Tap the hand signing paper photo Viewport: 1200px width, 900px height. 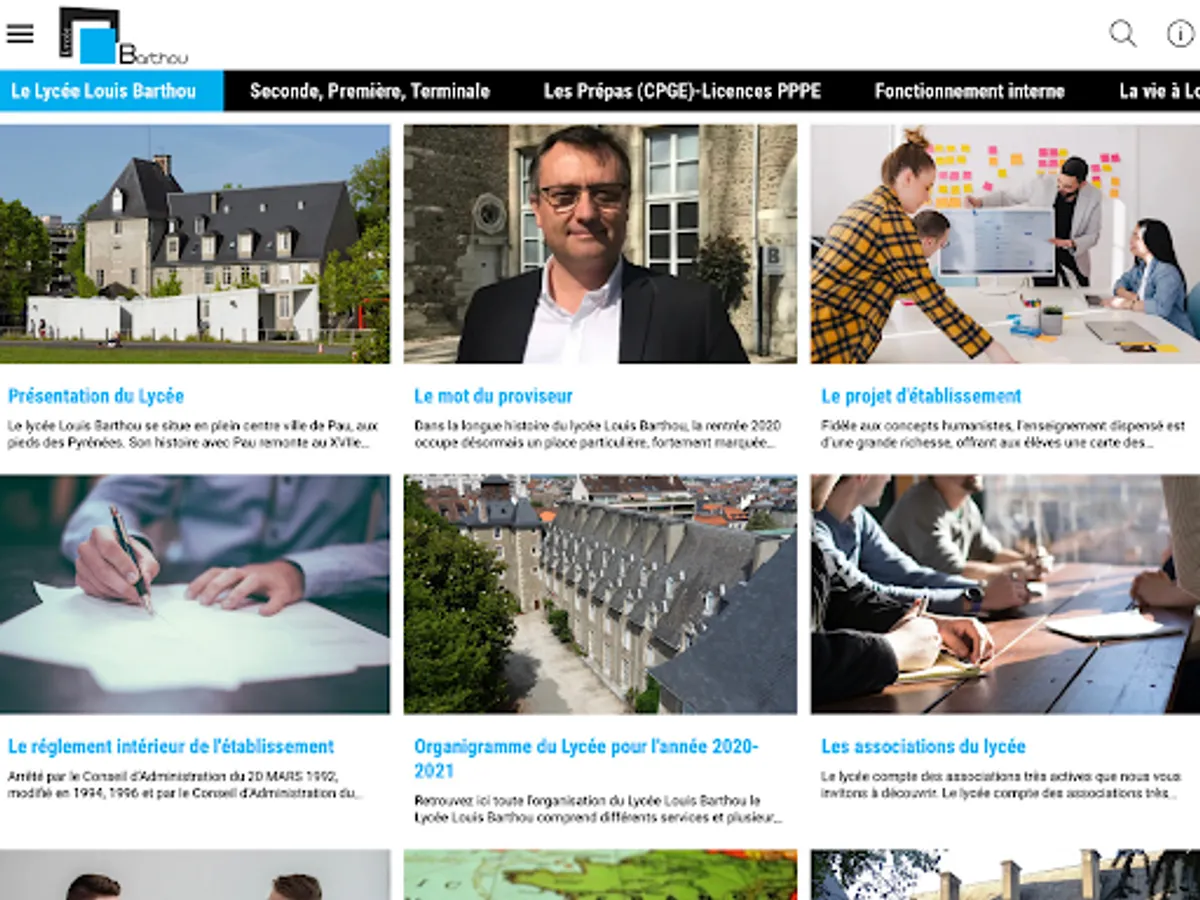195,594
